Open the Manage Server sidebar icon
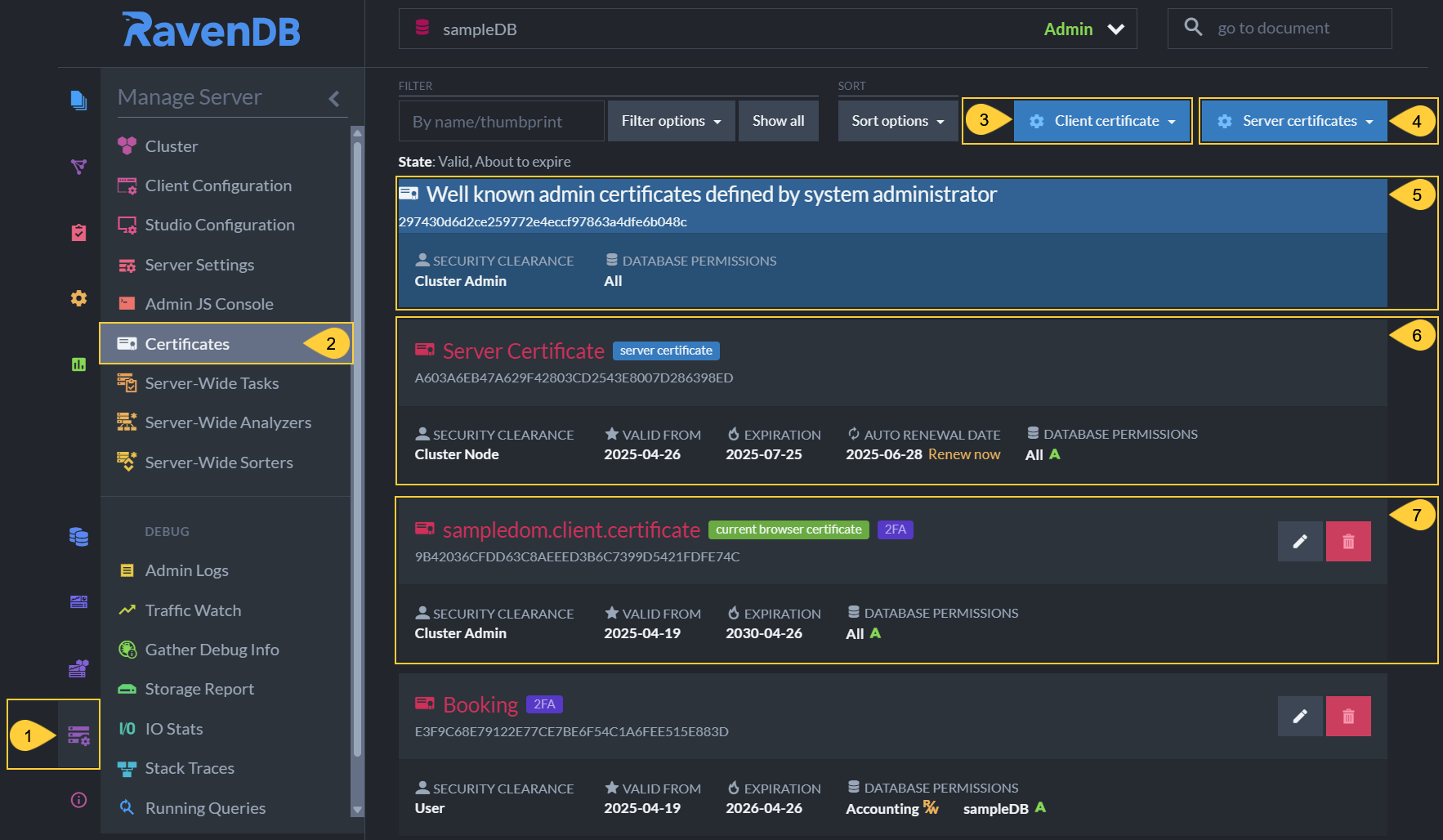 coord(78,735)
